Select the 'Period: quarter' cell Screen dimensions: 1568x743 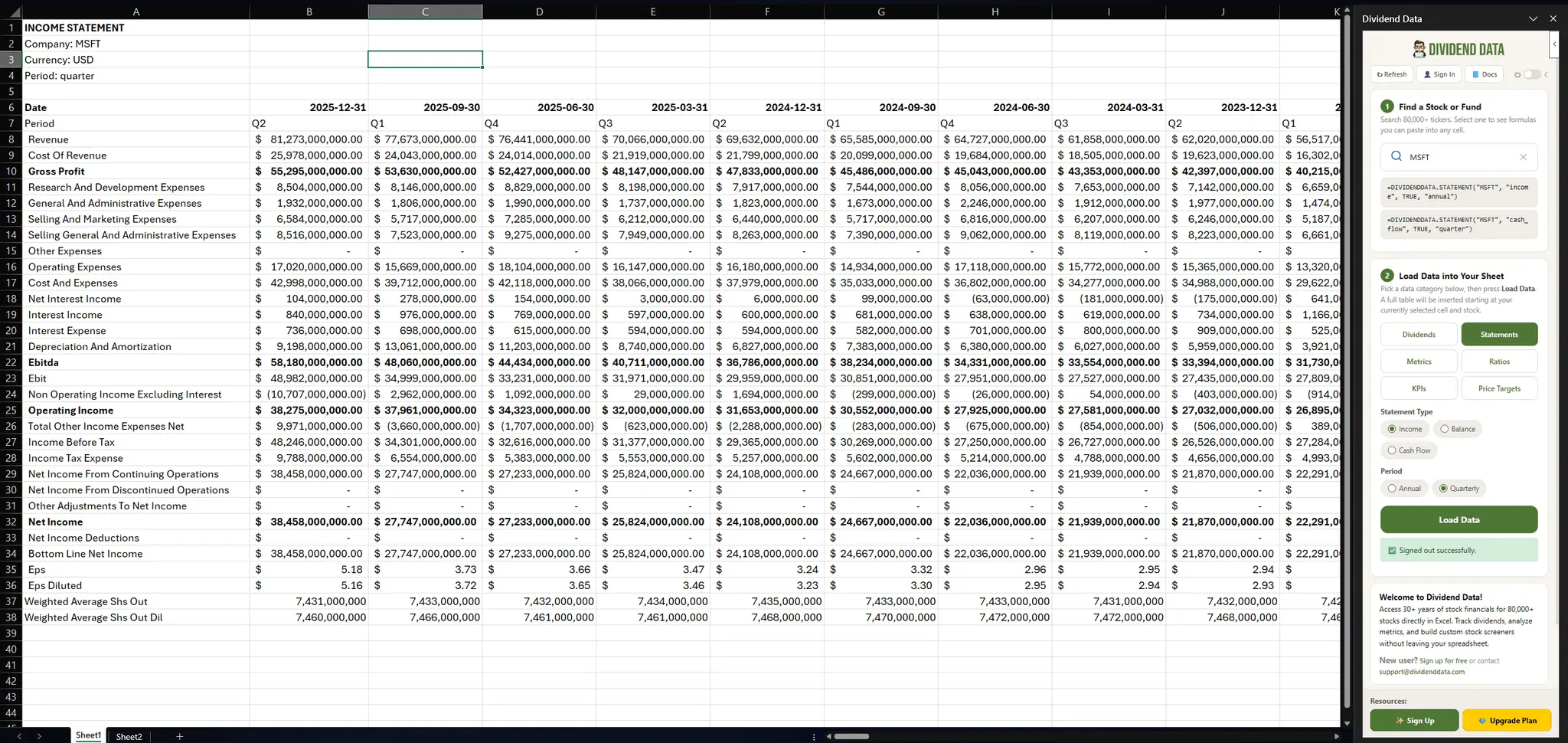click(136, 75)
